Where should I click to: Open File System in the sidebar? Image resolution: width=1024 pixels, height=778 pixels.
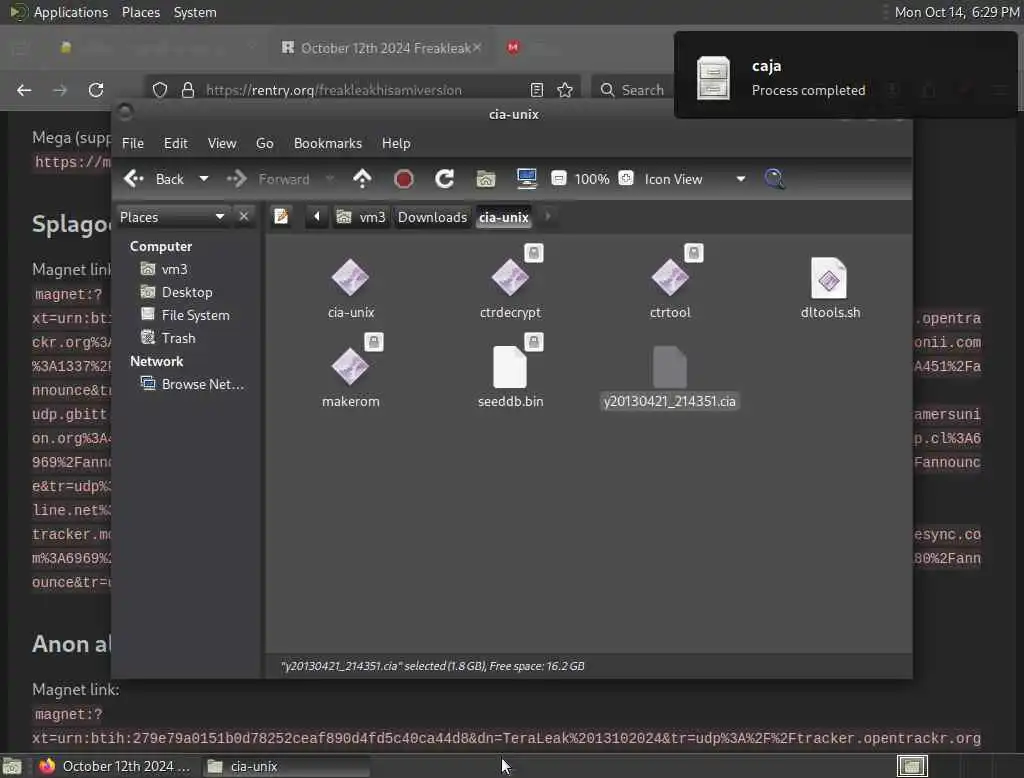click(x=195, y=315)
